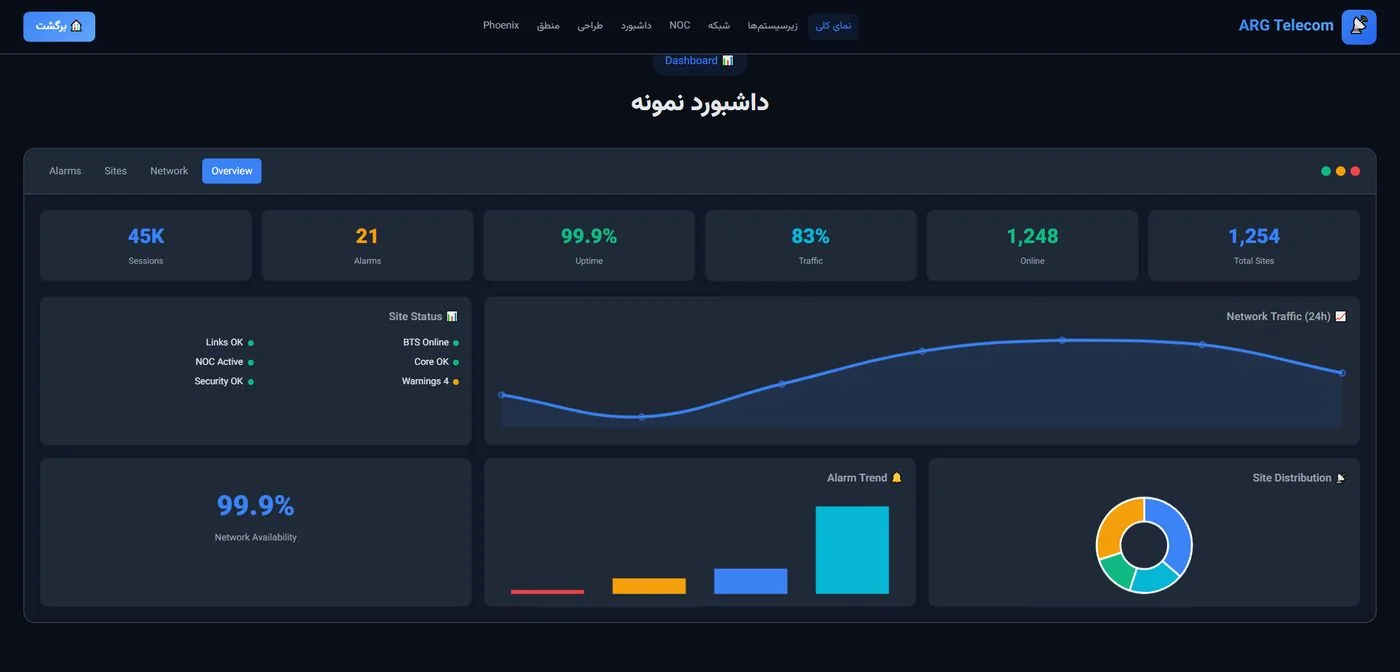This screenshot has height=672, width=1400.
Task: Click the 1,248 Online value
Action: (x=1032, y=237)
